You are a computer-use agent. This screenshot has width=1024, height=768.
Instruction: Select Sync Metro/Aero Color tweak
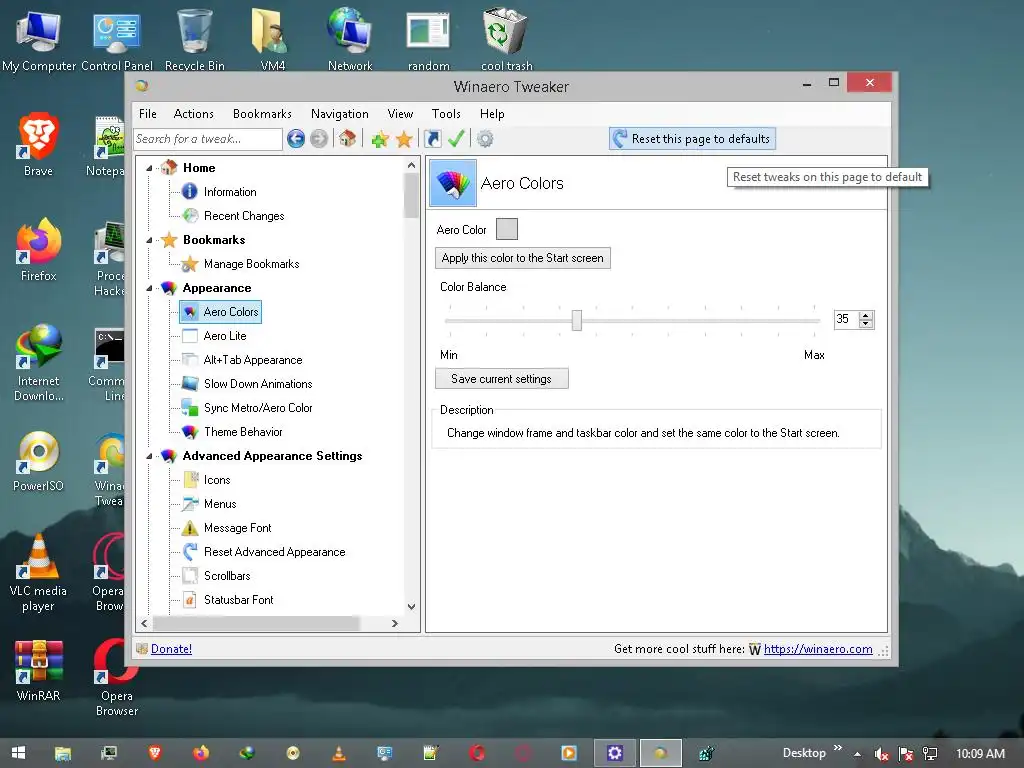point(258,408)
